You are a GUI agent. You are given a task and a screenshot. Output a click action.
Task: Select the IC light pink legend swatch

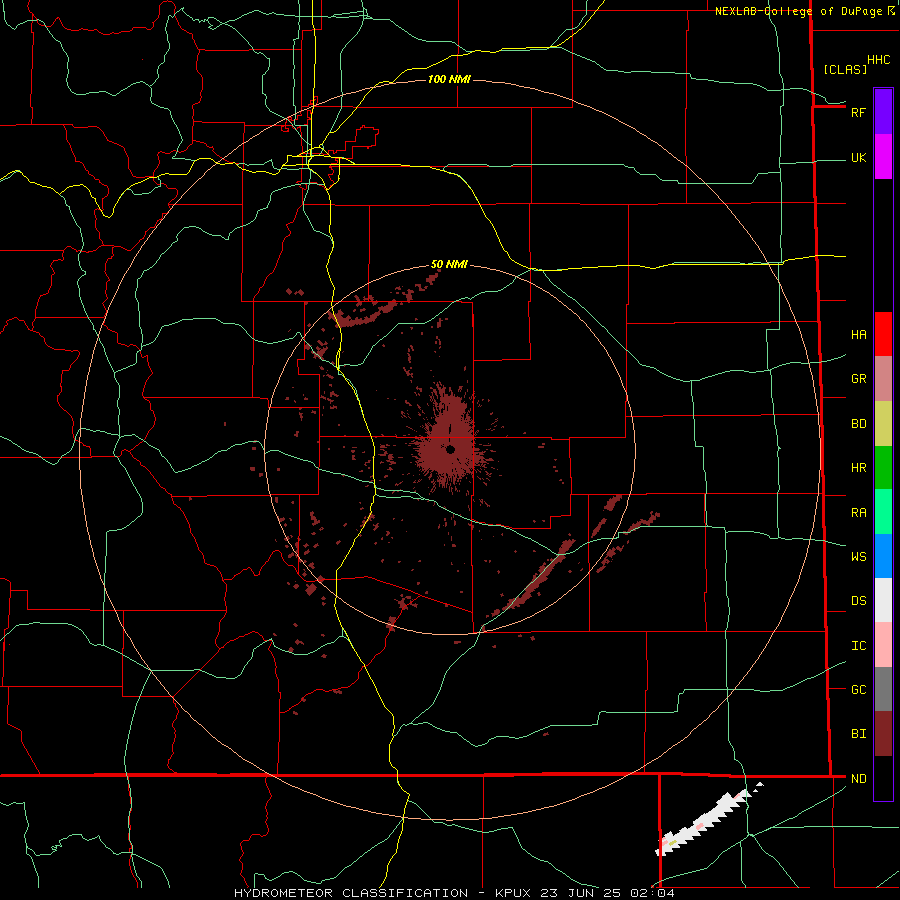pyautogui.click(x=883, y=645)
